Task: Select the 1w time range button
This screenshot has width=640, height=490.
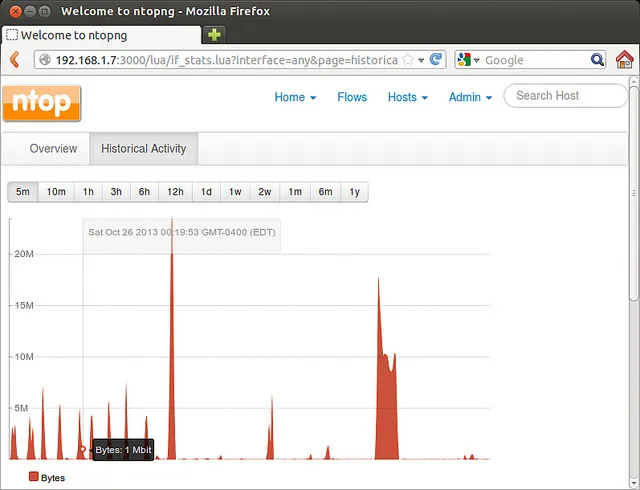Action: point(235,192)
